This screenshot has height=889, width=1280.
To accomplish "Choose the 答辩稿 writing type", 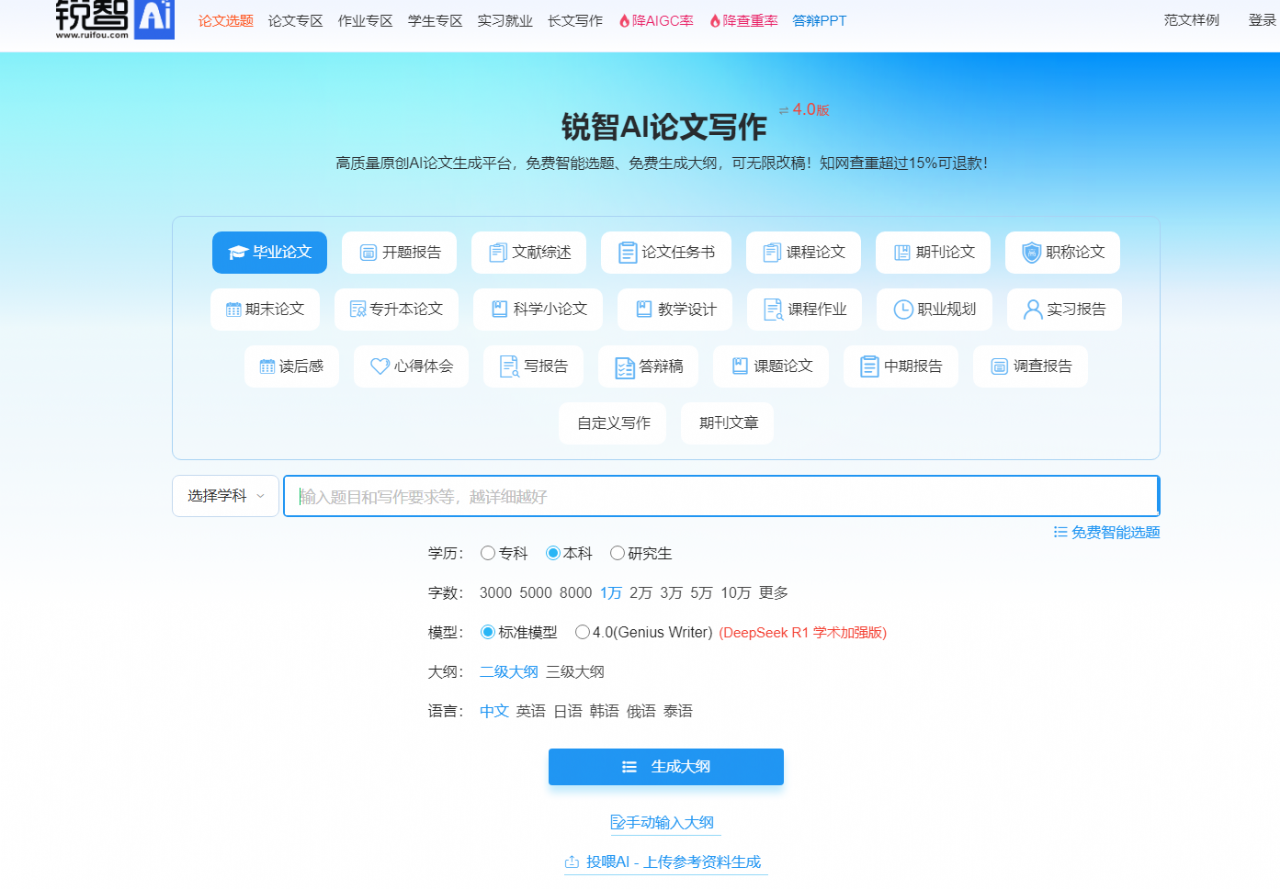I will [647, 366].
